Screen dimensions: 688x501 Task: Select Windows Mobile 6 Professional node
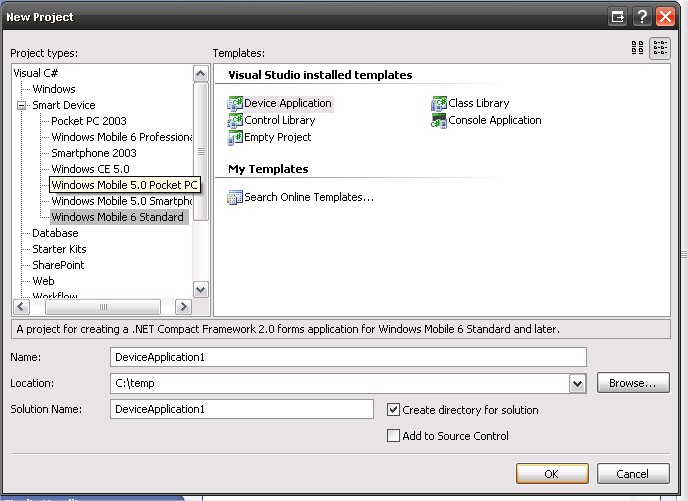pos(122,137)
